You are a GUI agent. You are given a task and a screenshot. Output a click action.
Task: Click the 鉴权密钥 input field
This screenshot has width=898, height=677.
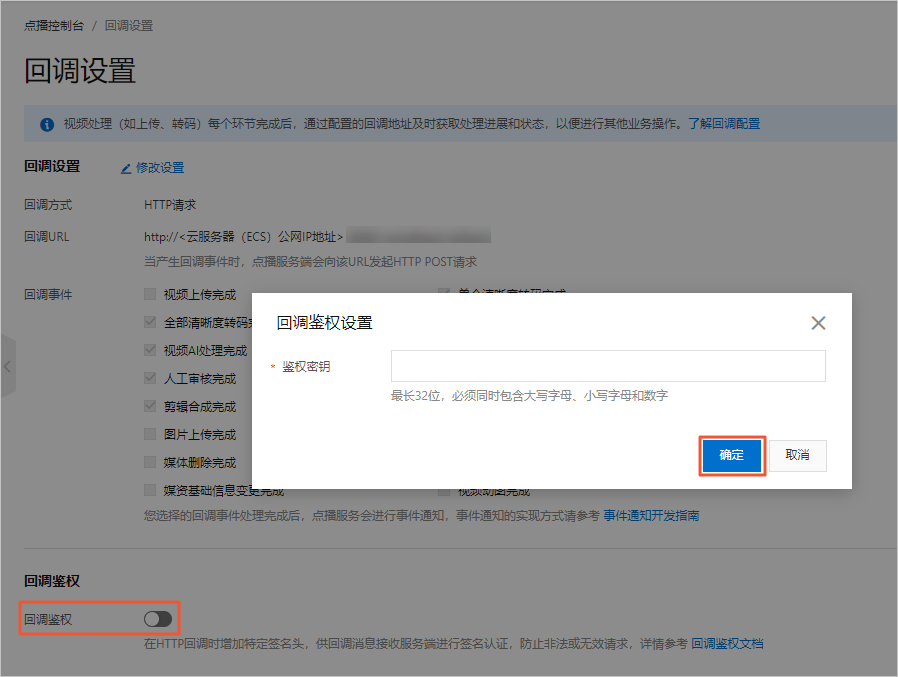607,365
